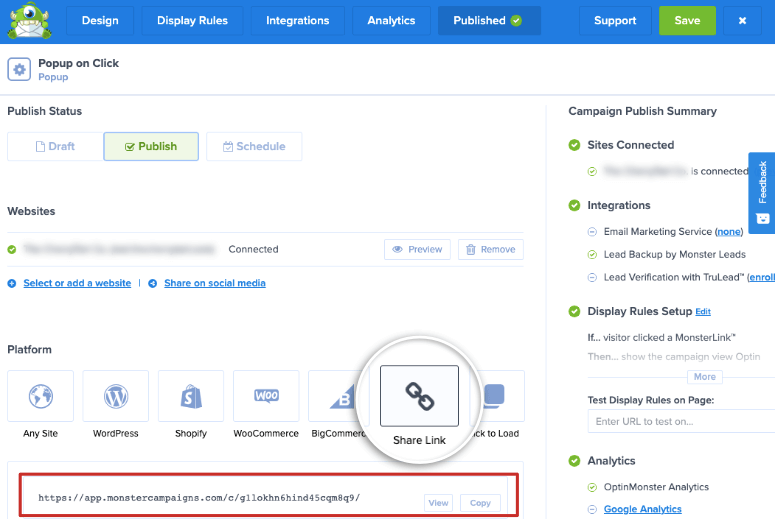Open the Feedback side tab
The width and height of the screenshot is (775, 519).
[762, 193]
